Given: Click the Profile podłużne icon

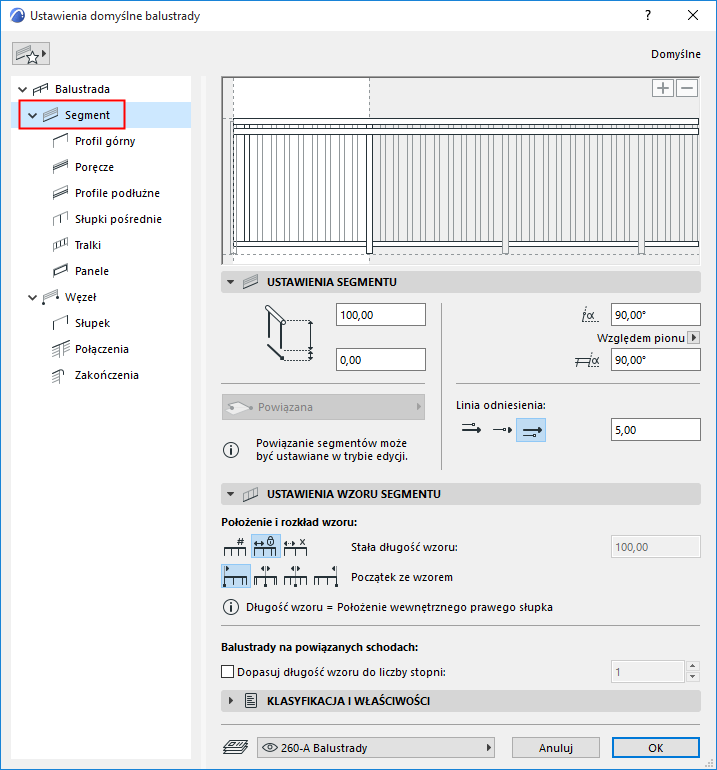Looking at the screenshot, I should 60,193.
